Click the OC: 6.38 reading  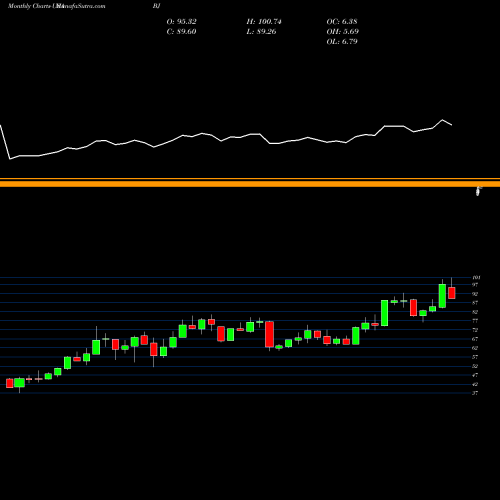tap(342, 22)
